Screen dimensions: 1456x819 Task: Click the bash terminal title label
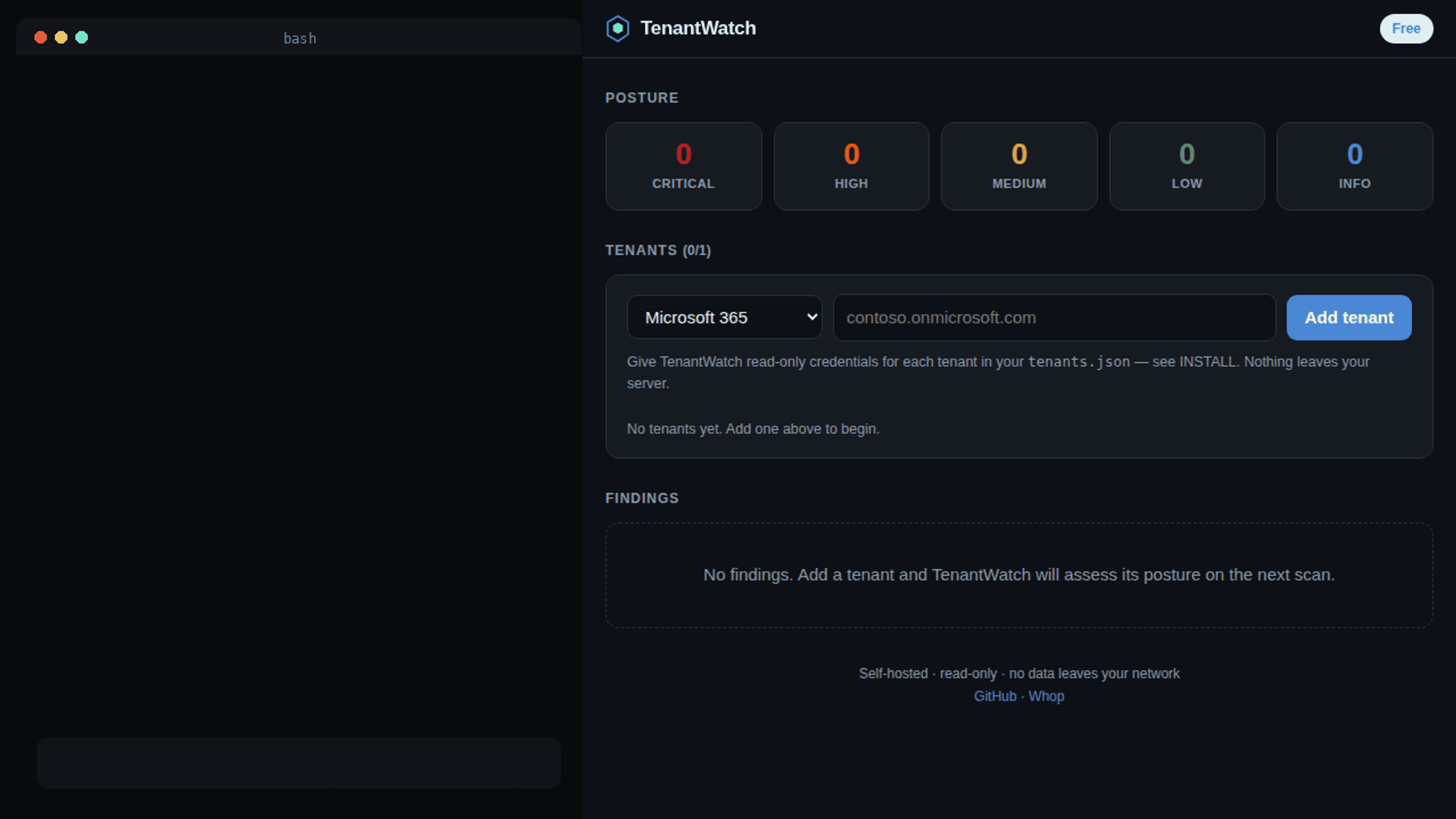point(300,38)
